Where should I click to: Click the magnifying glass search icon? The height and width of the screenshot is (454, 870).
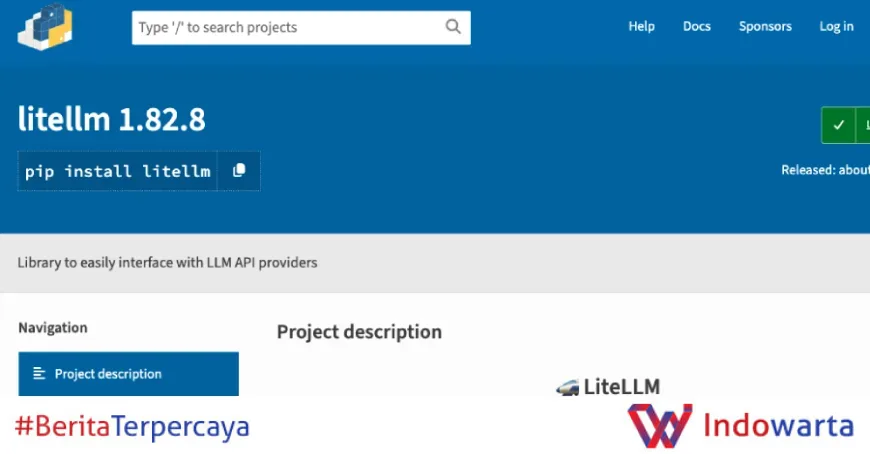453,27
